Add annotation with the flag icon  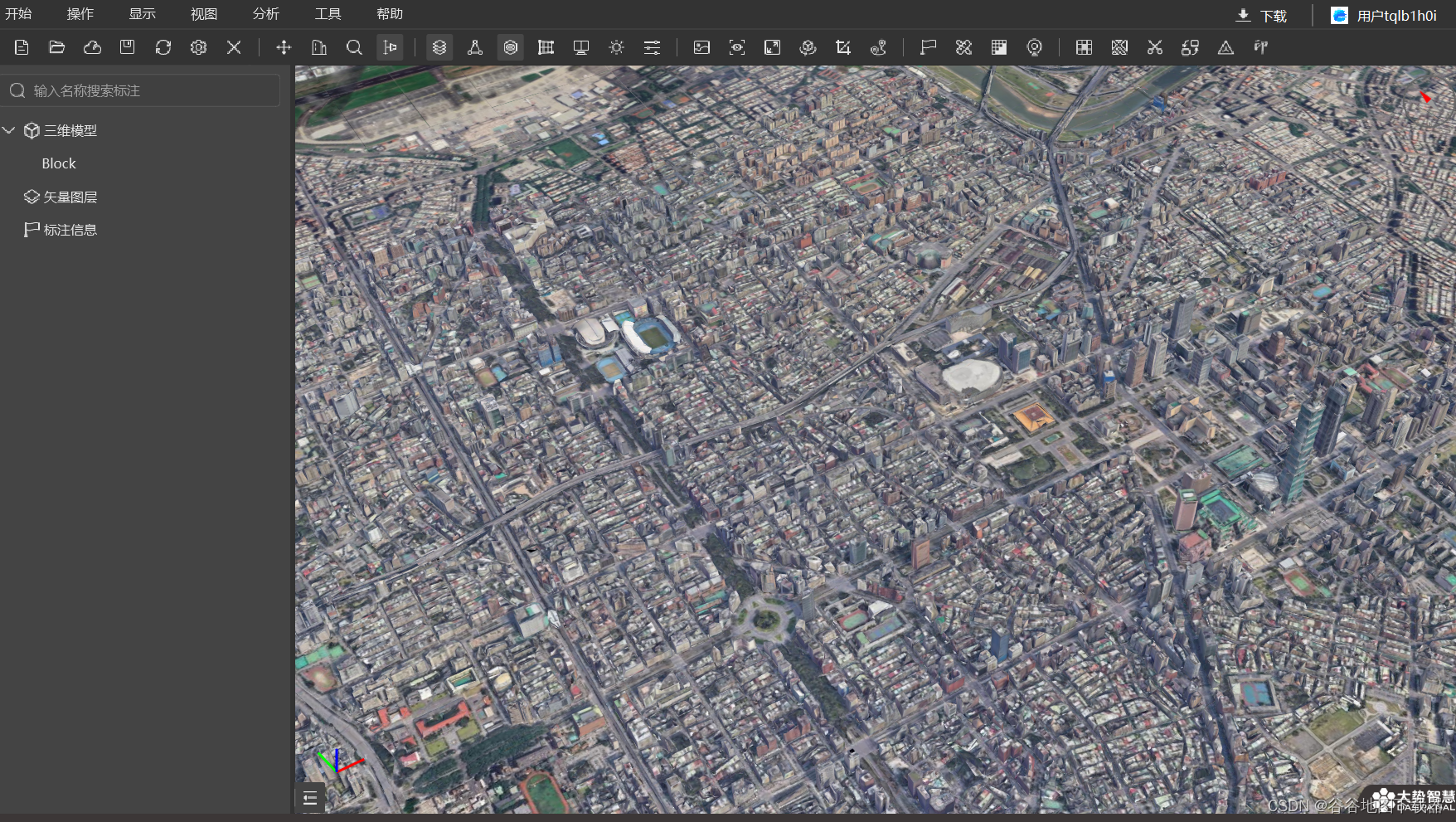(x=928, y=47)
